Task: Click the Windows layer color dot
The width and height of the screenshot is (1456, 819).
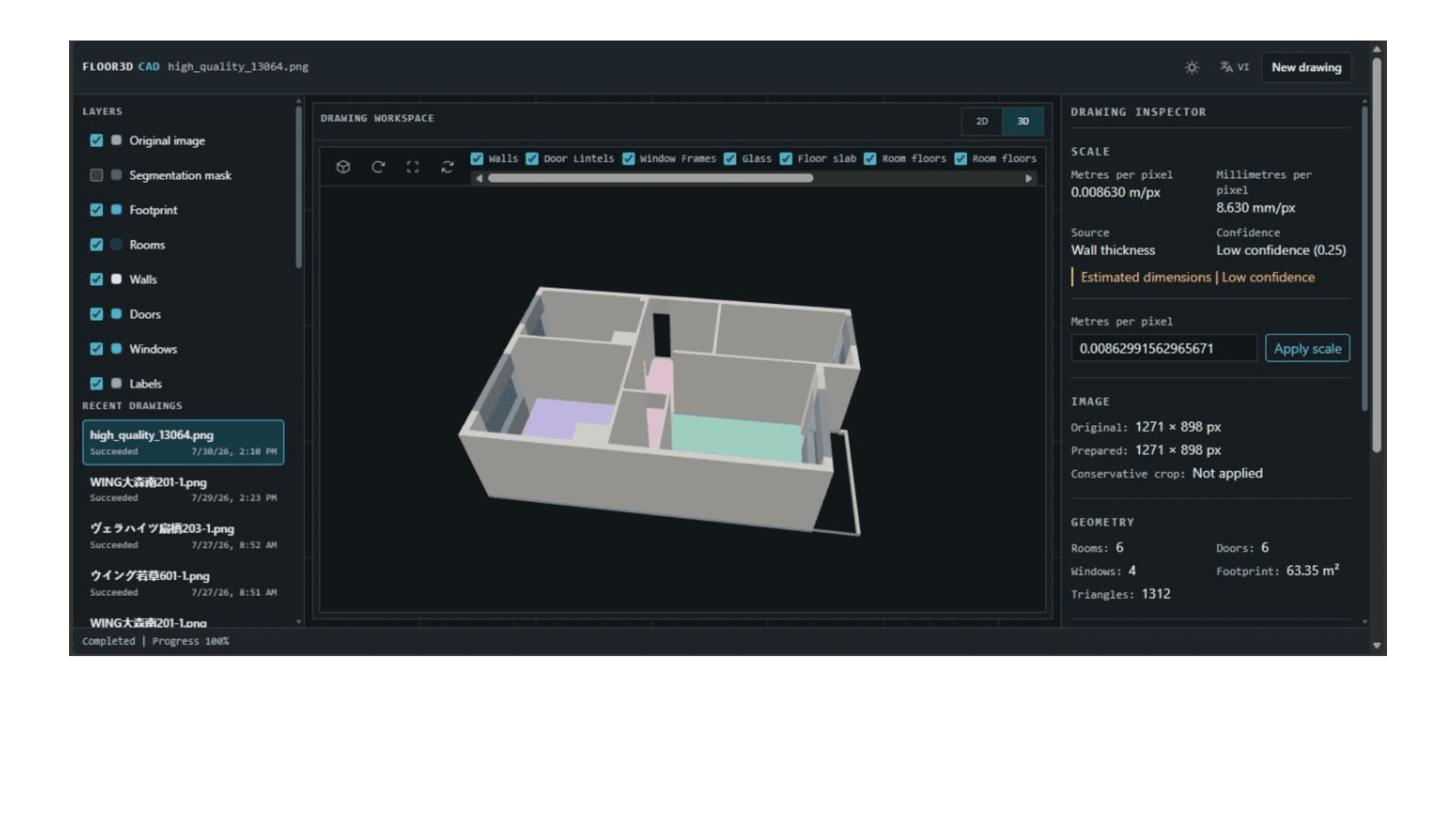Action: pos(116,349)
